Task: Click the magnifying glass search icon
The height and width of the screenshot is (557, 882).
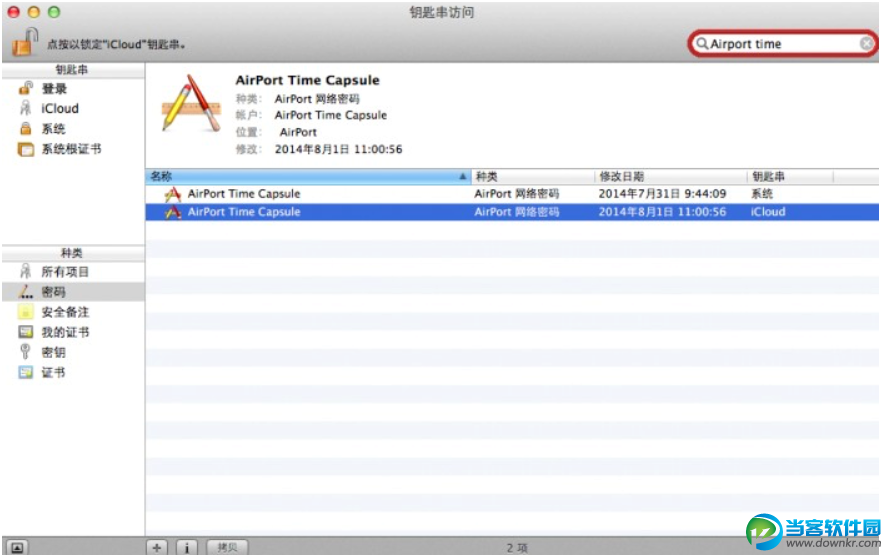Action: click(x=701, y=43)
